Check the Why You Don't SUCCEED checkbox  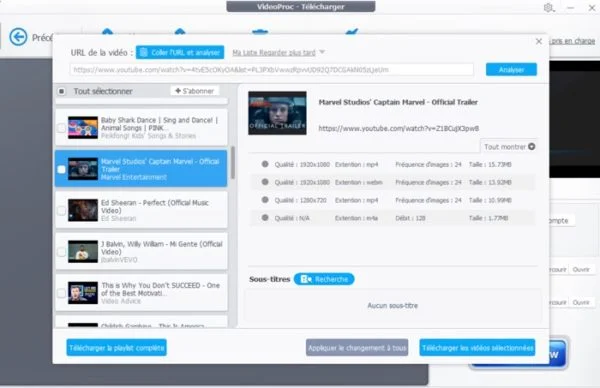pos(61,293)
